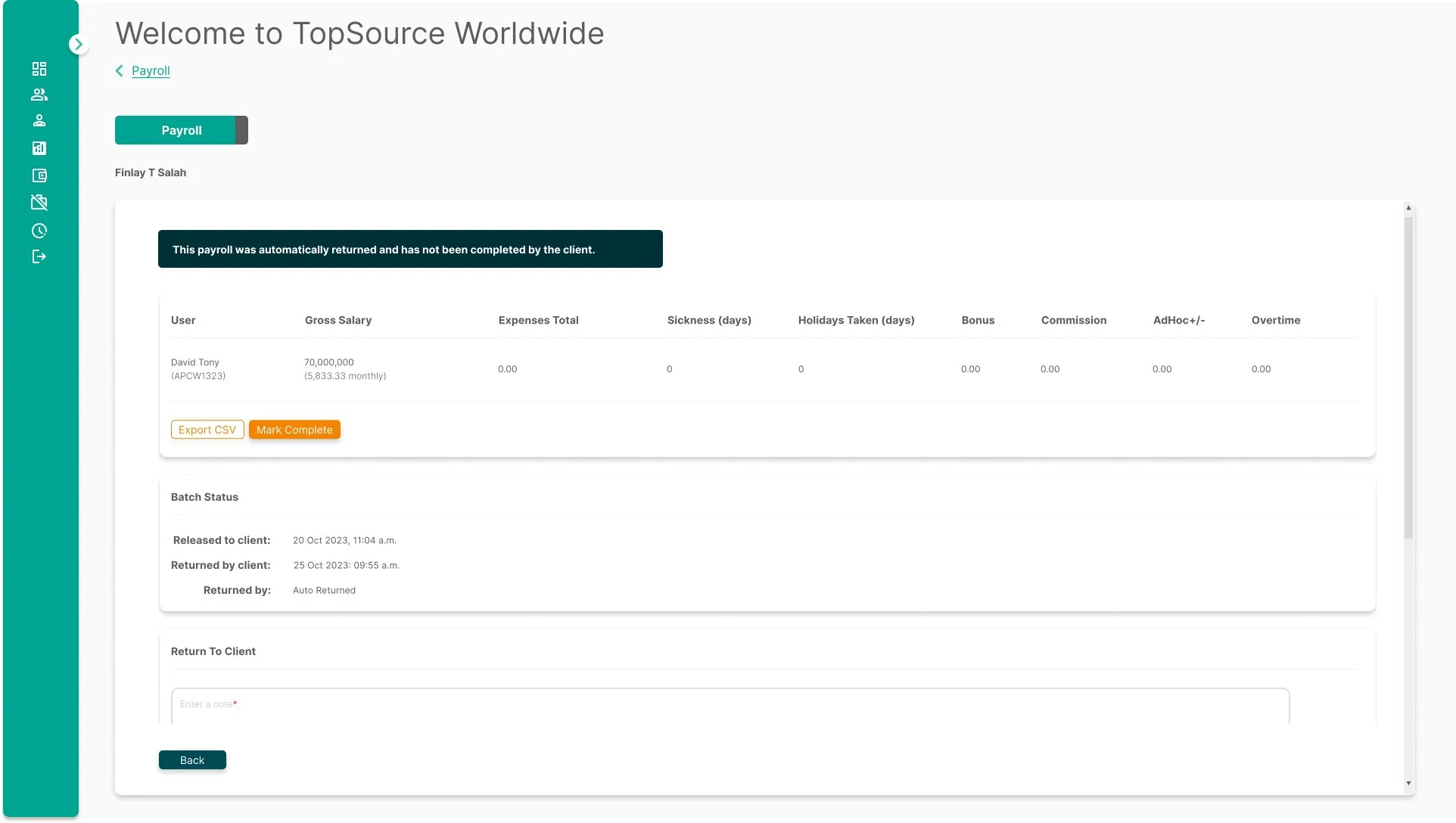Select the David Tony table row
Viewport: 1456px width, 823px height.
coord(530,368)
